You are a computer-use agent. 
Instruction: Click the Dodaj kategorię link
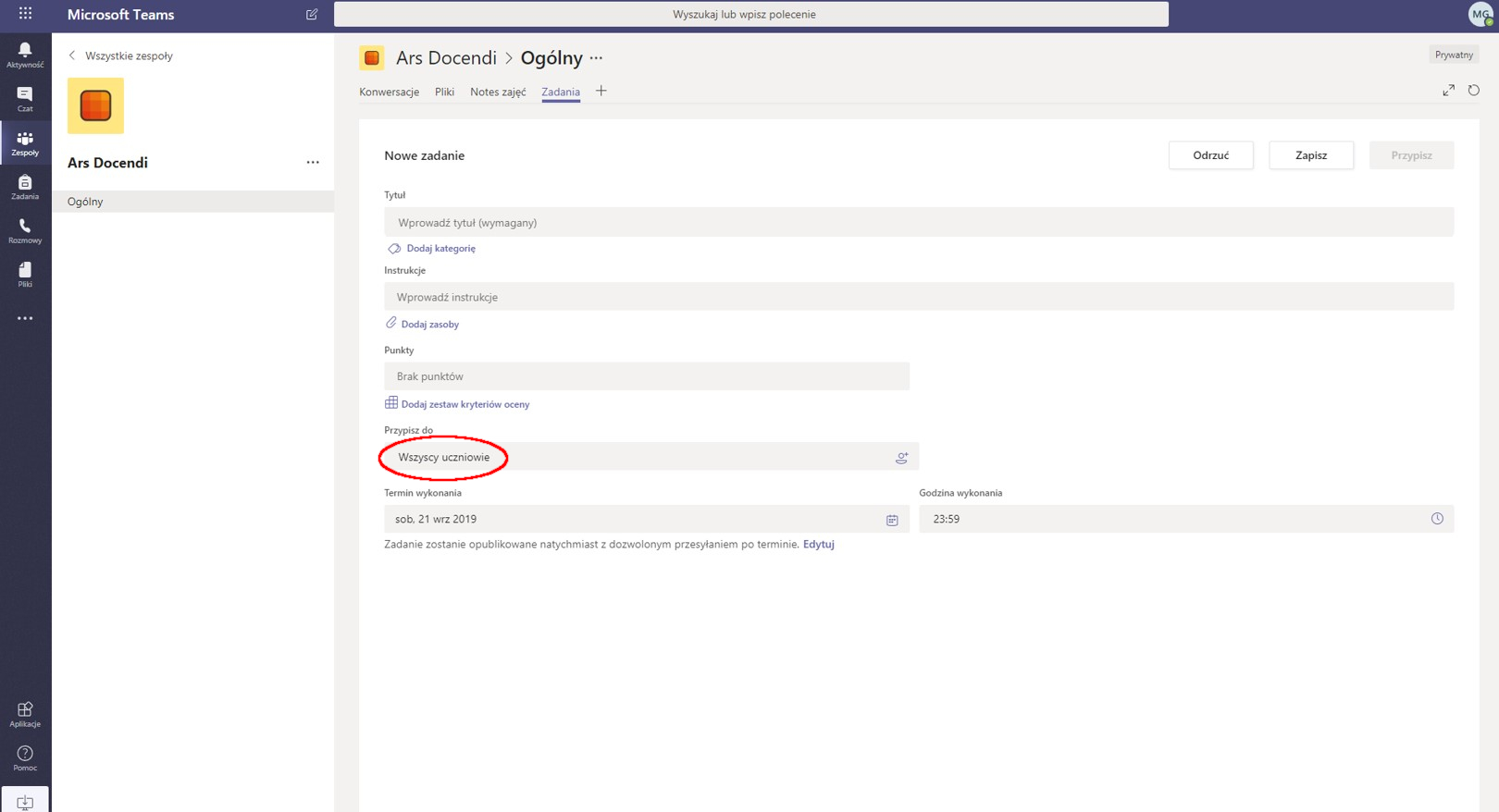441,248
